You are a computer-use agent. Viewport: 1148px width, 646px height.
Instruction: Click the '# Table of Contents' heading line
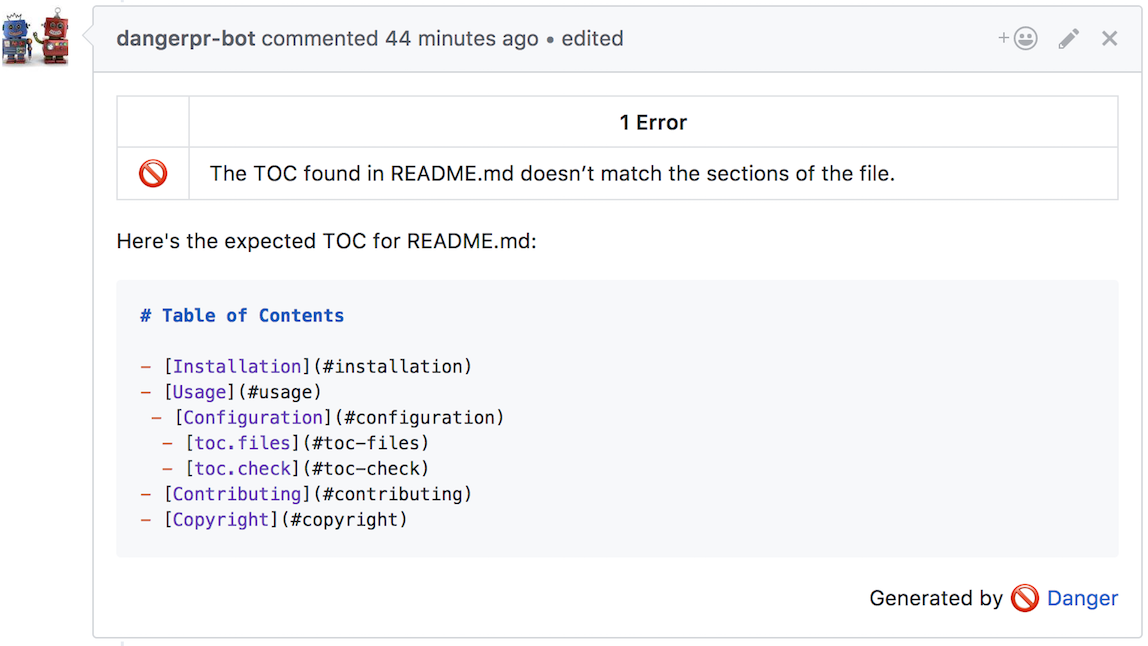coord(242,316)
